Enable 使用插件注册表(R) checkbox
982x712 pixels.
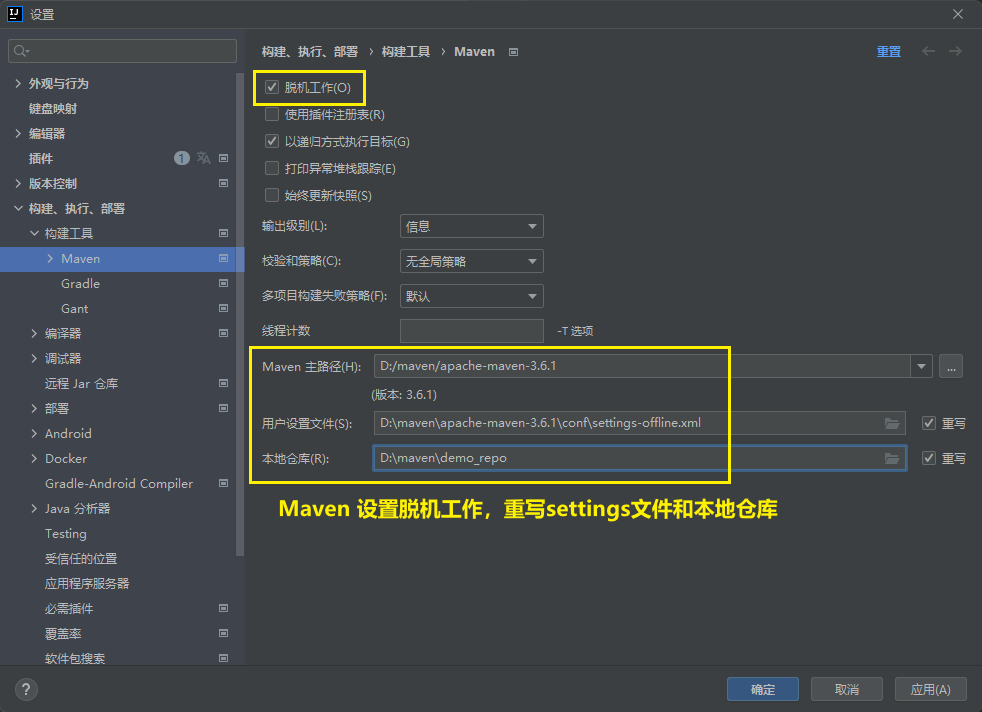click(271, 113)
